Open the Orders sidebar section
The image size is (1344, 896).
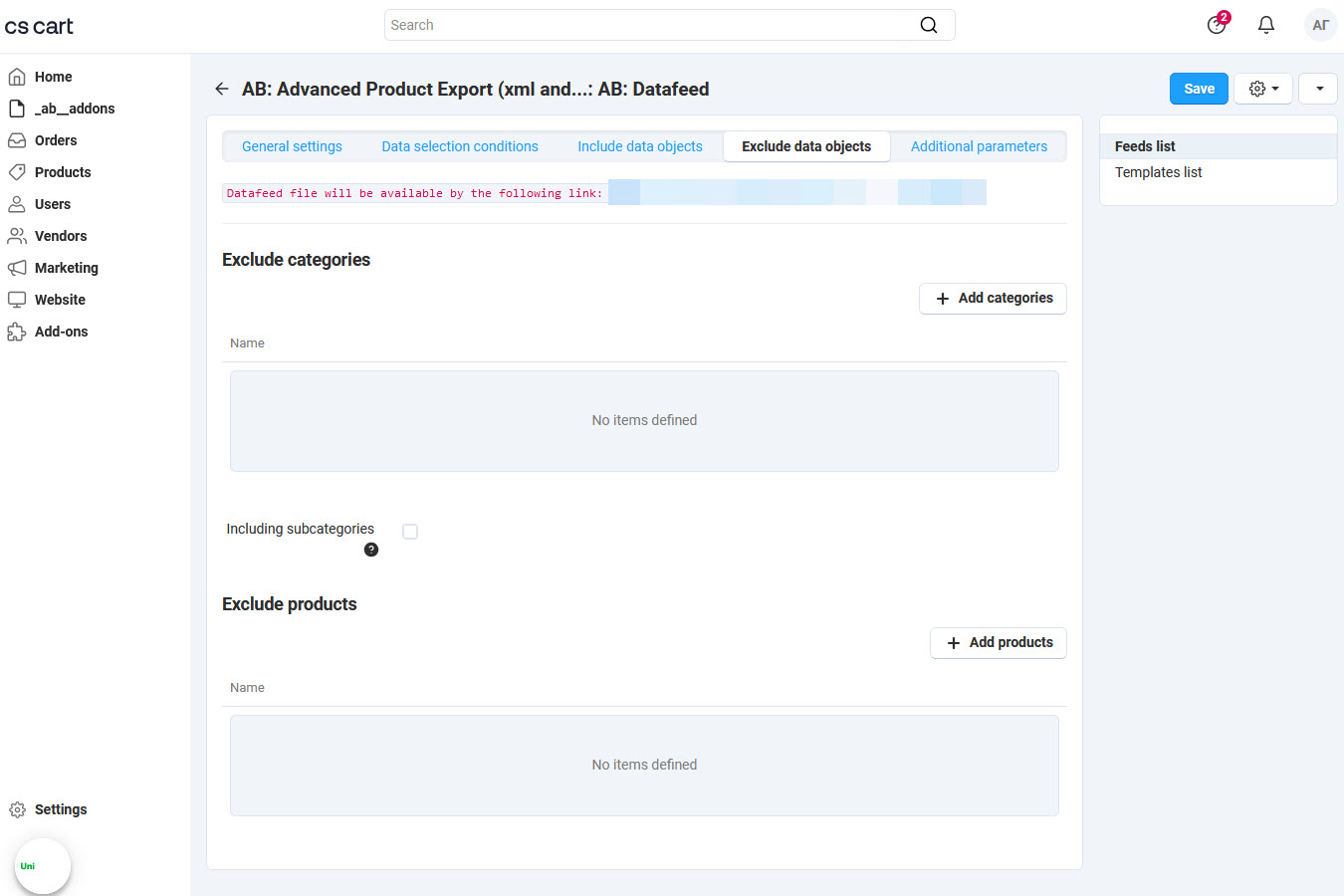[x=55, y=140]
